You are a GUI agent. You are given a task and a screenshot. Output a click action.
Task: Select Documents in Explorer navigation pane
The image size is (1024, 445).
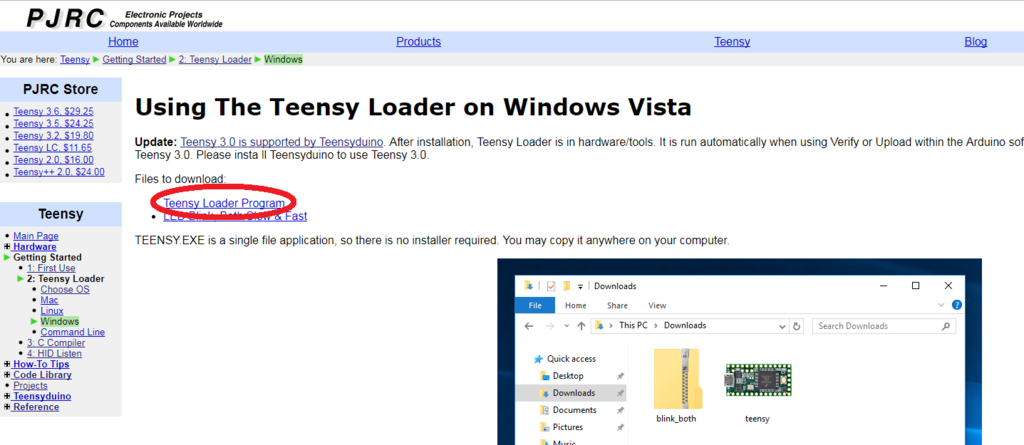point(575,410)
